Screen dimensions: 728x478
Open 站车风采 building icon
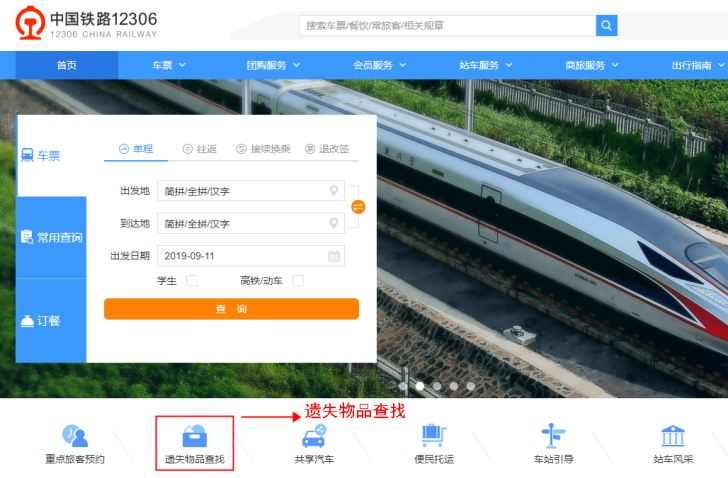click(673, 436)
